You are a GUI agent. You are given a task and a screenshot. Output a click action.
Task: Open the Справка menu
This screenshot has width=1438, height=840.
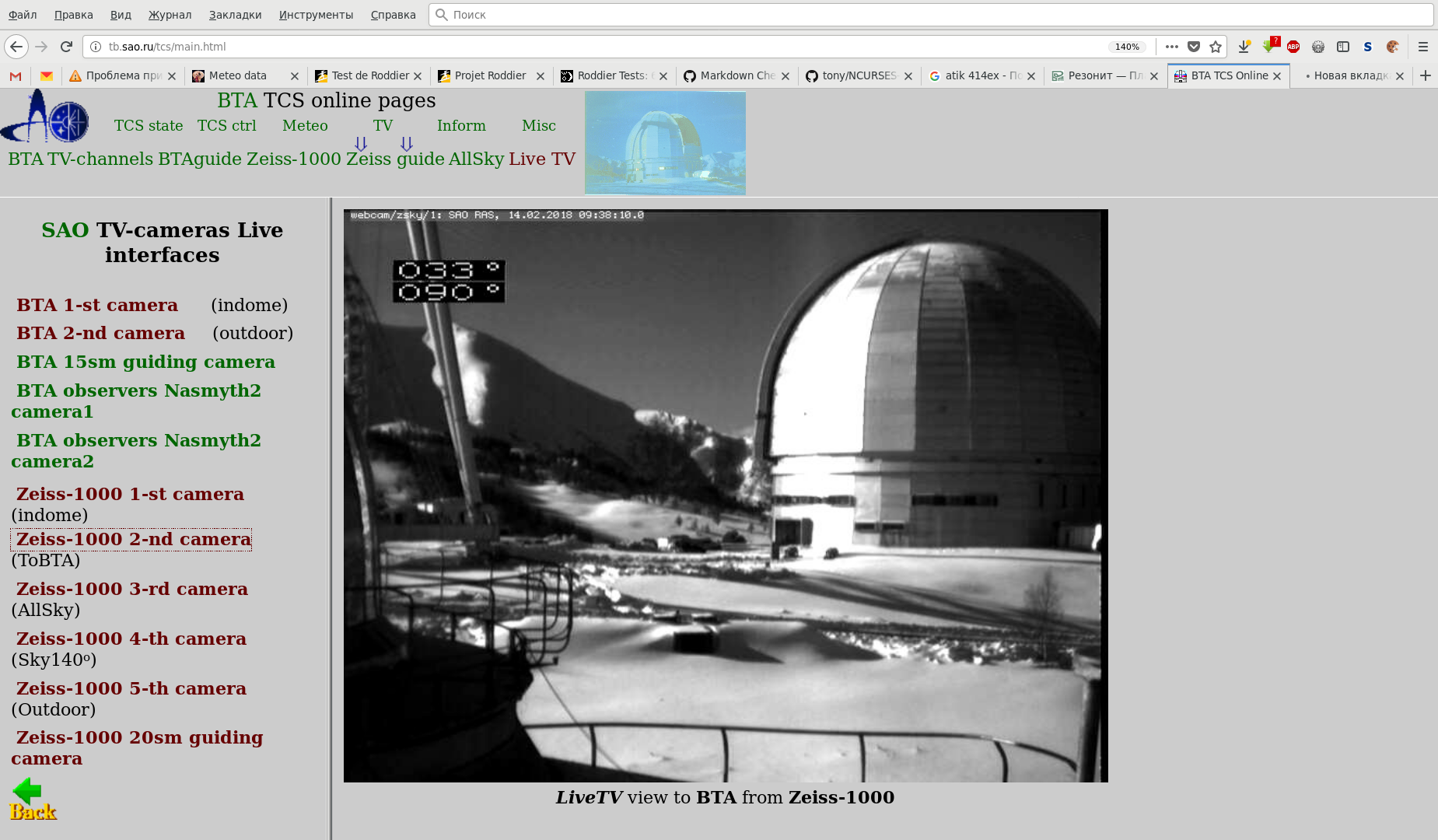click(393, 15)
